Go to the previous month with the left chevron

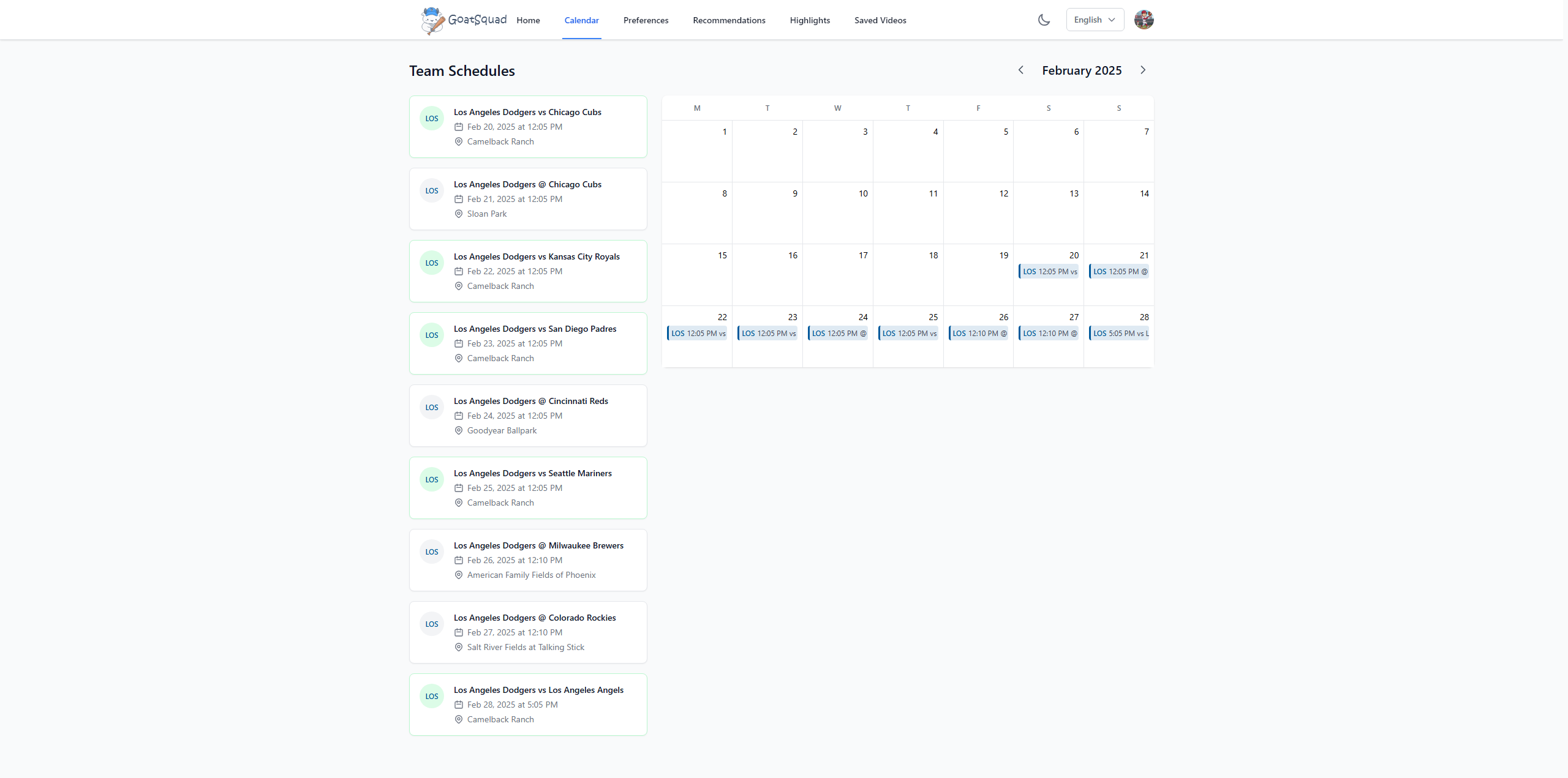point(1021,70)
